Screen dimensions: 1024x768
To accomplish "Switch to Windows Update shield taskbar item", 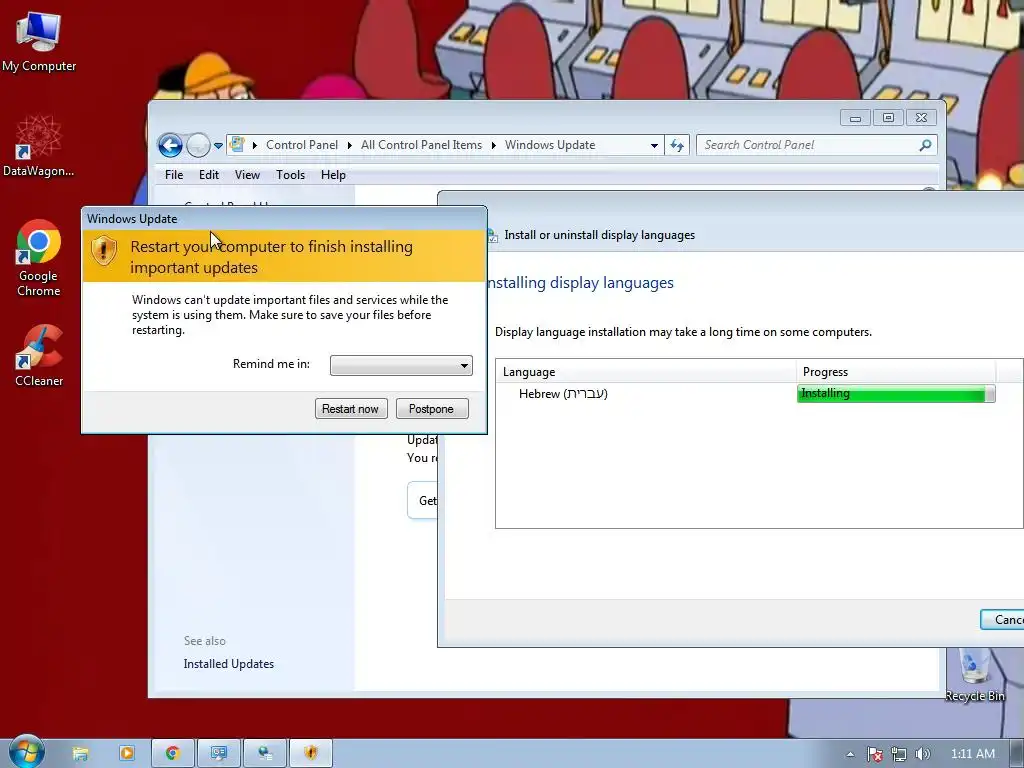I will 311,754.
